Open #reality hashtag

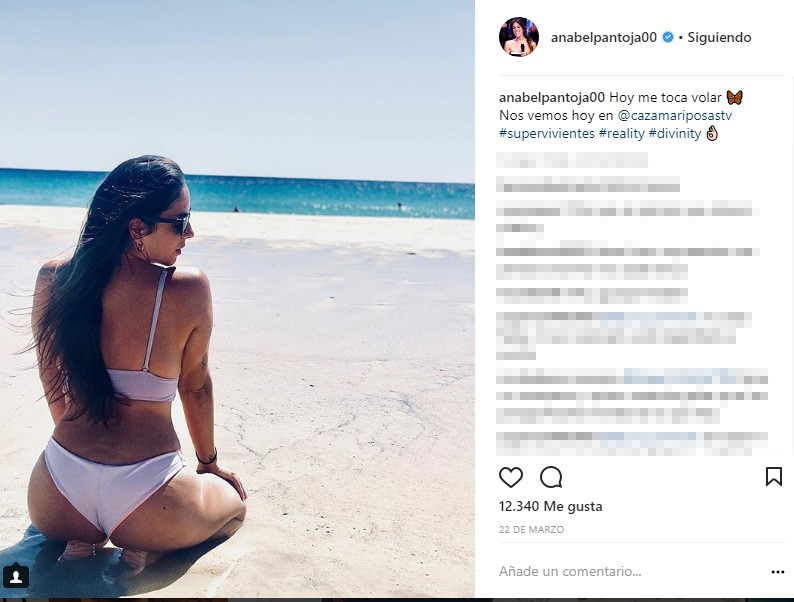point(622,134)
